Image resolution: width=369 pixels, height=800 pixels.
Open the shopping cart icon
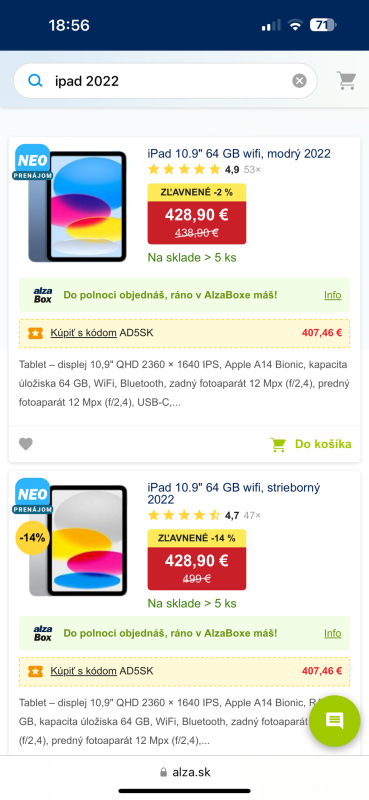pyautogui.click(x=346, y=81)
